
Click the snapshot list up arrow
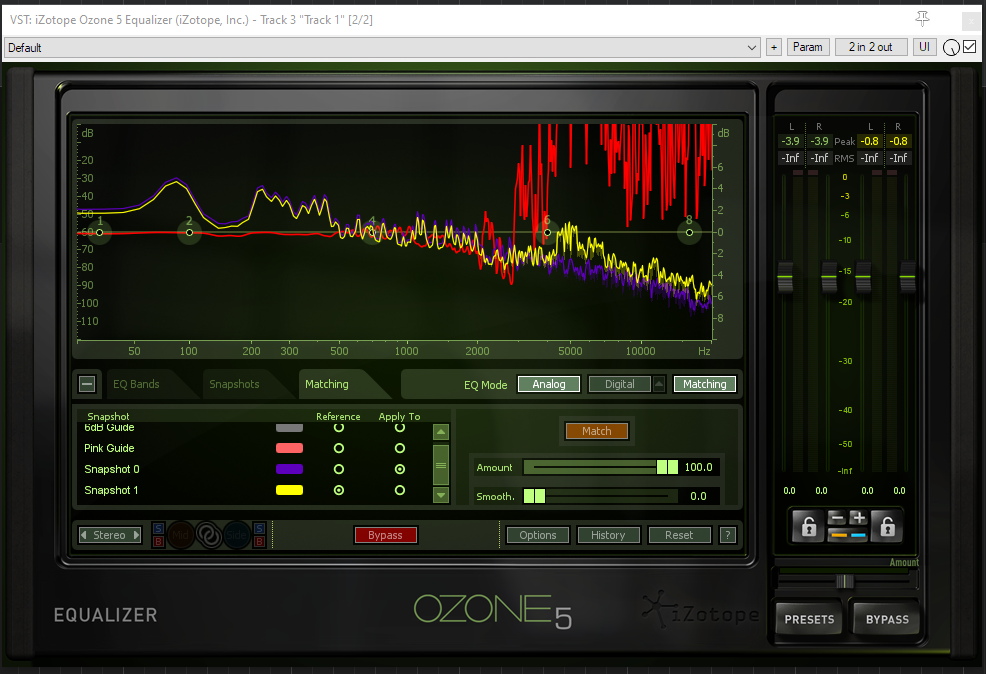441,432
